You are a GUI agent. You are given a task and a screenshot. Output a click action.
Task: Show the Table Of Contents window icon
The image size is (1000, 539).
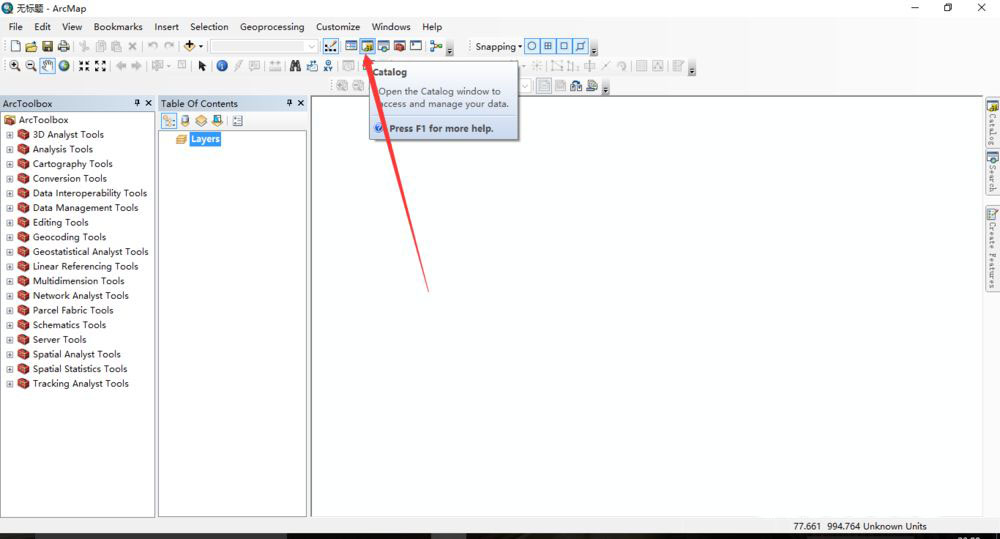[351, 46]
